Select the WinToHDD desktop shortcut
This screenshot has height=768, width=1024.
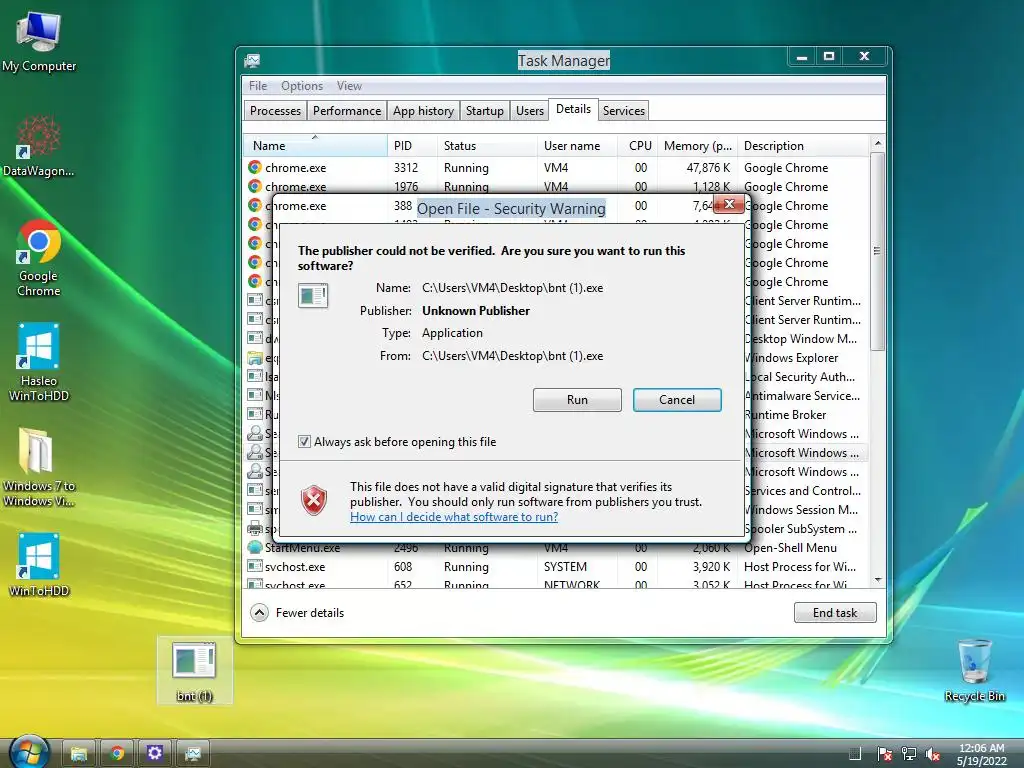pos(39,565)
